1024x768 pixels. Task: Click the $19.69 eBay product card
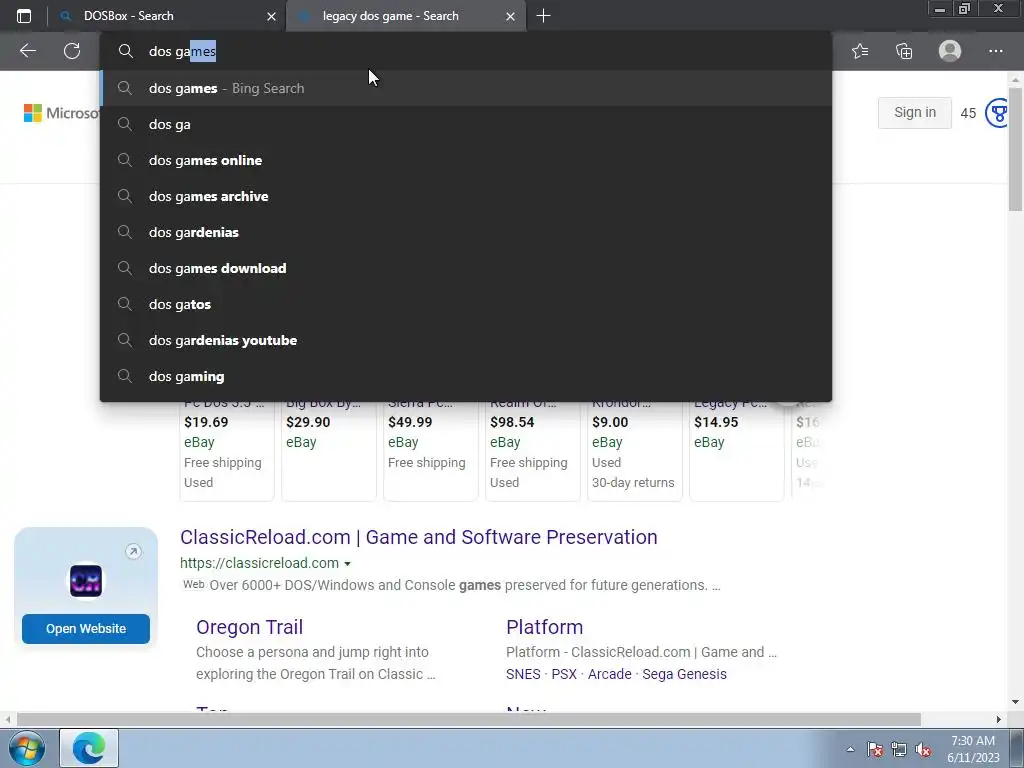tap(227, 451)
